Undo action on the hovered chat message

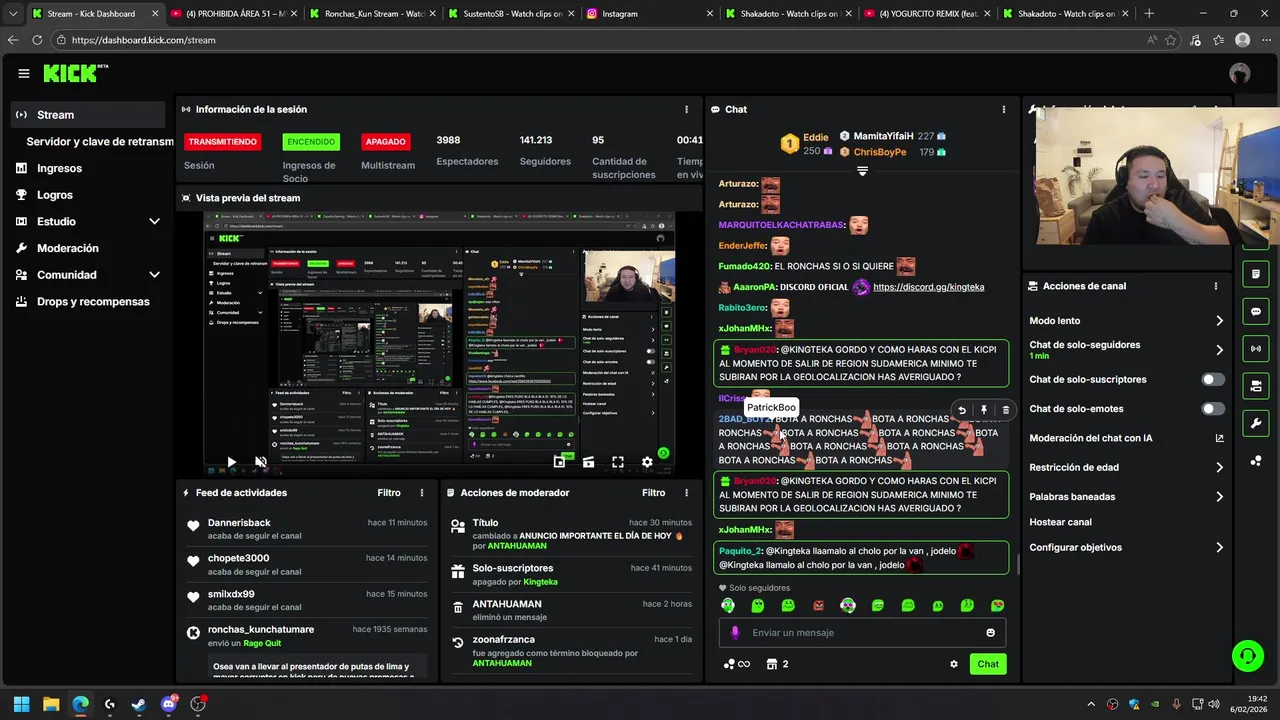tap(962, 410)
